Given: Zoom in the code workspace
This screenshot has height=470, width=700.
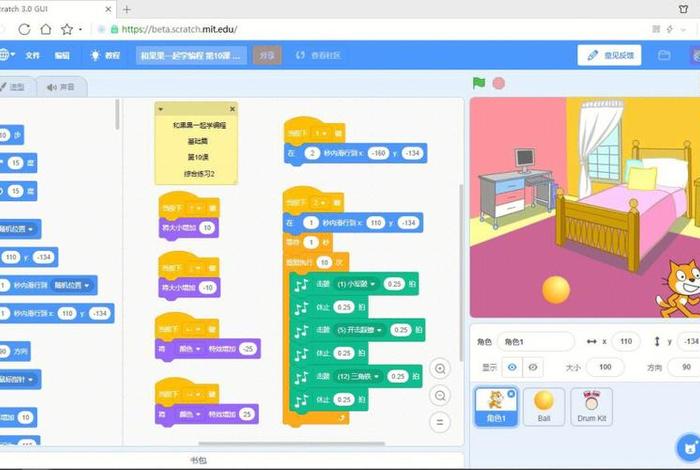Looking at the screenshot, I should (x=440, y=369).
